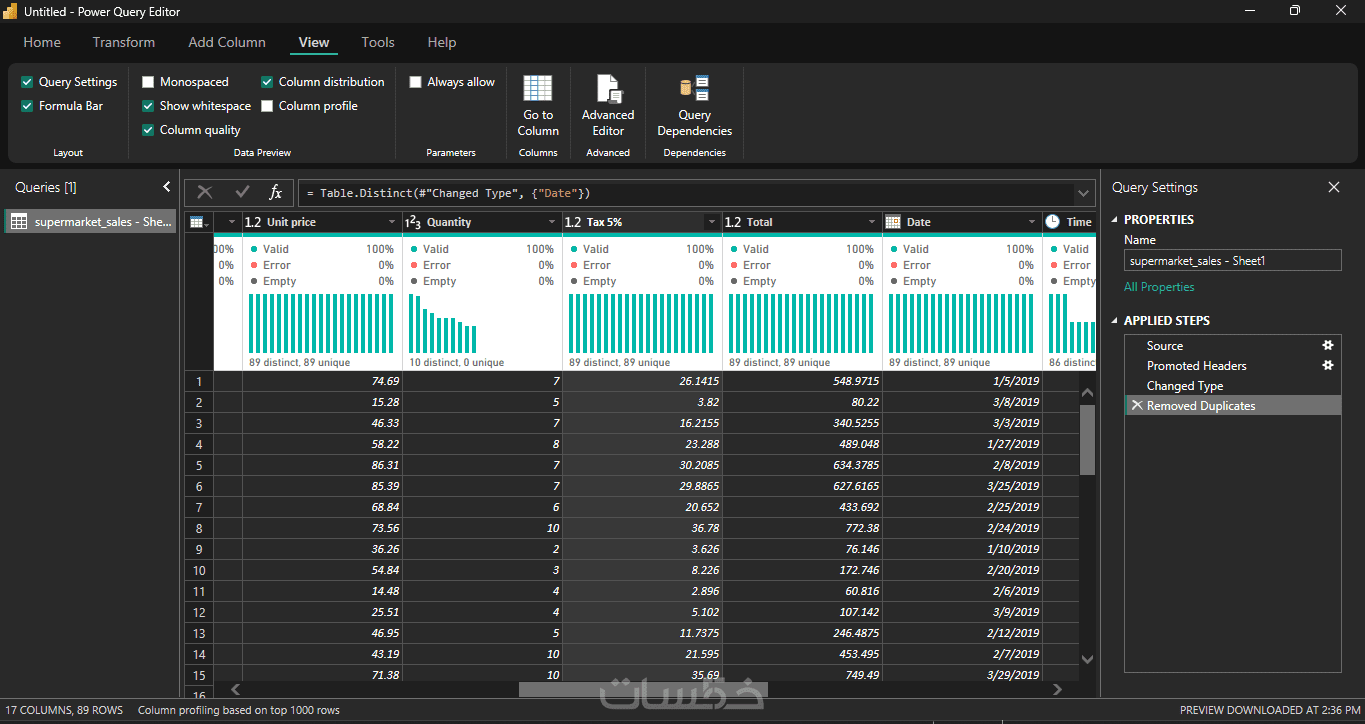The width and height of the screenshot is (1365, 724).
Task: Expand the formula bar
Action: click(1083, 193)
